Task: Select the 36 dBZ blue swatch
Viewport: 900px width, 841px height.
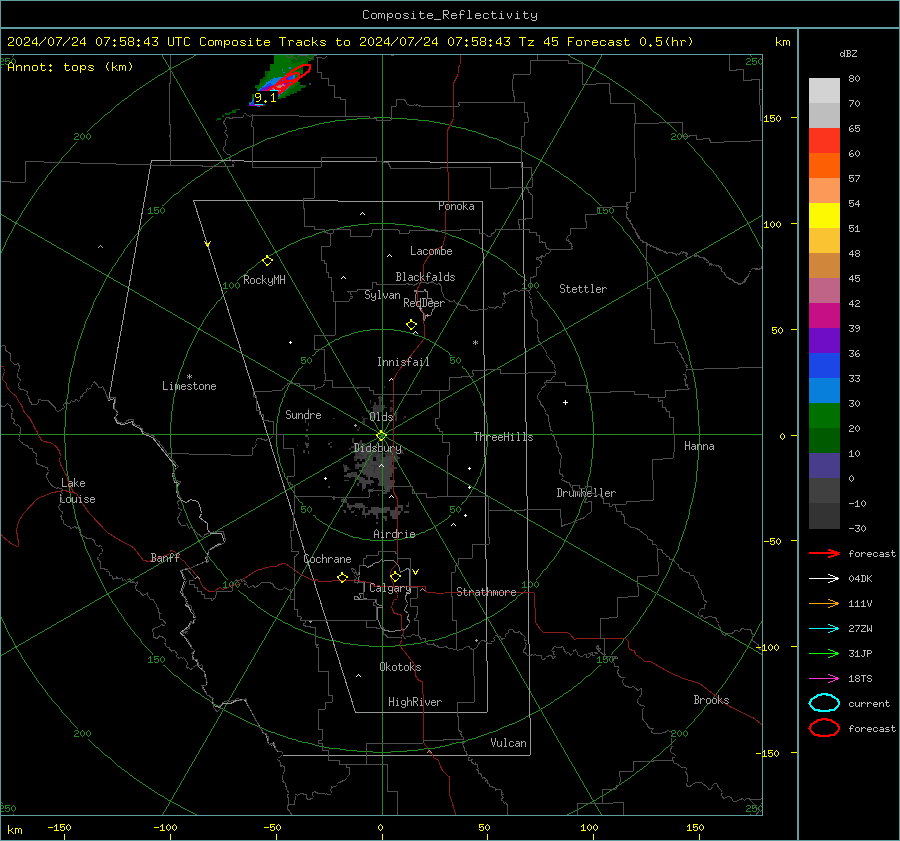Action: (824, 366)
